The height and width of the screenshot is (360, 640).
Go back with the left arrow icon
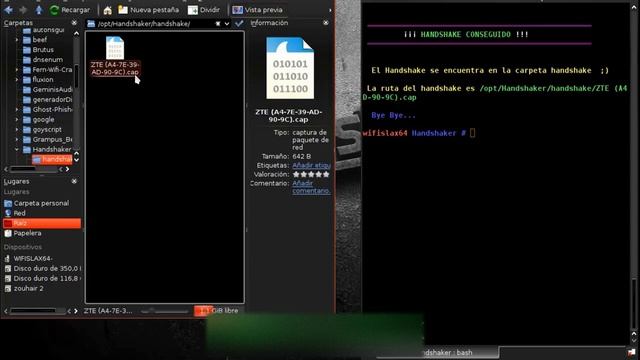click(8, 10)
